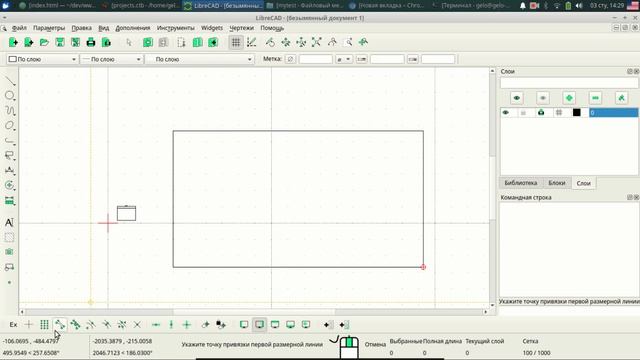Open the Файл menu
The width and height of the screenshot is (640, 360).
[19, 28]
